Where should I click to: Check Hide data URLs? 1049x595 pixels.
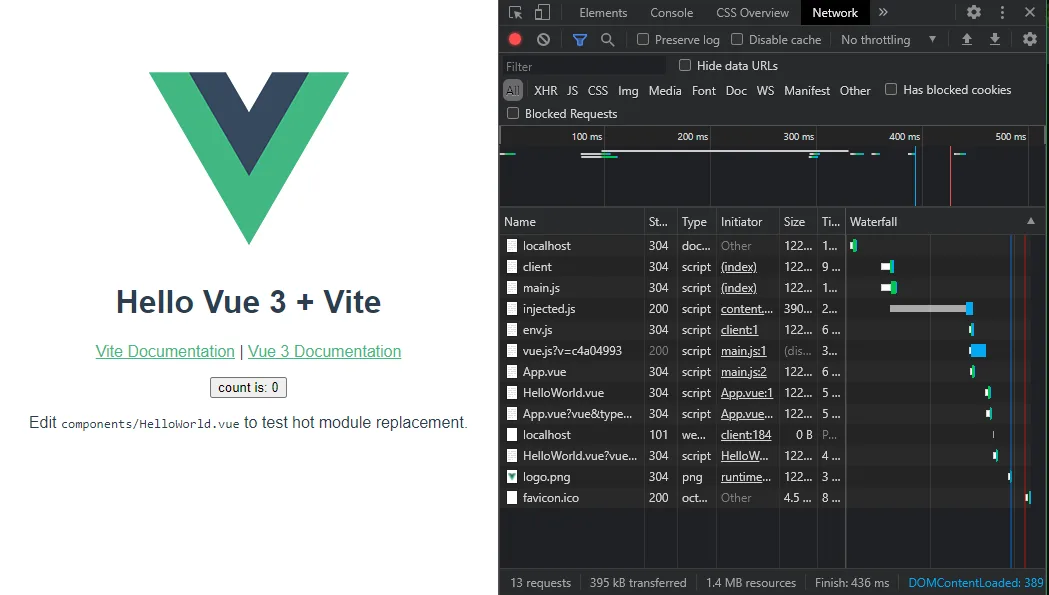[x=685, y=65]
